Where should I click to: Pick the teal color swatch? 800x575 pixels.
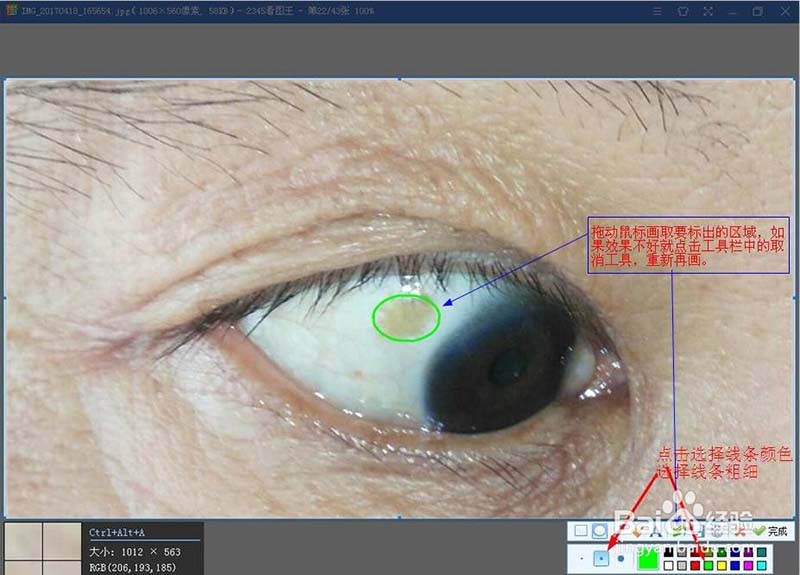pyautogui.click(x=762, y=553)
